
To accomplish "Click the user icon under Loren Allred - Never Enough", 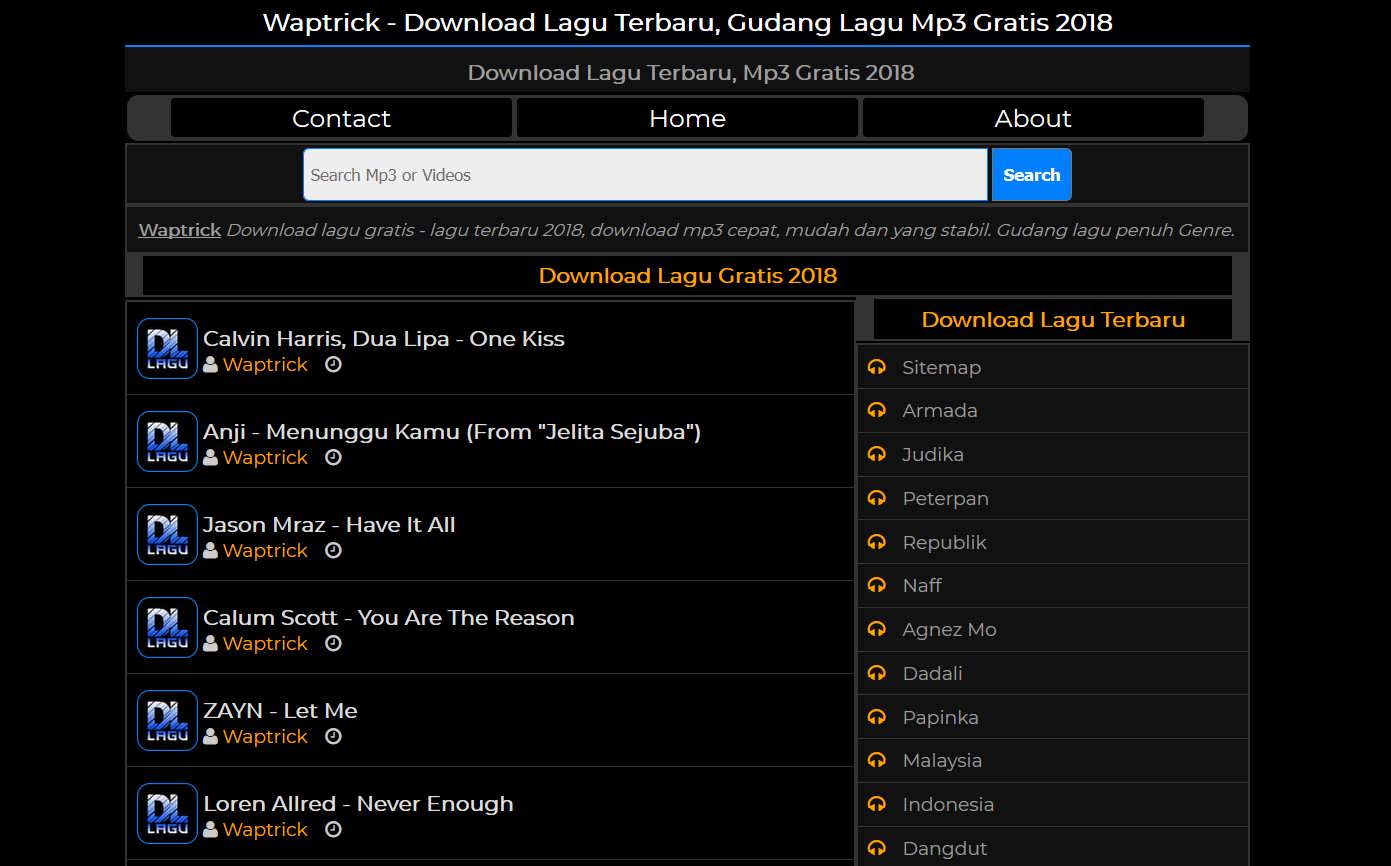I will pos(210,830).
